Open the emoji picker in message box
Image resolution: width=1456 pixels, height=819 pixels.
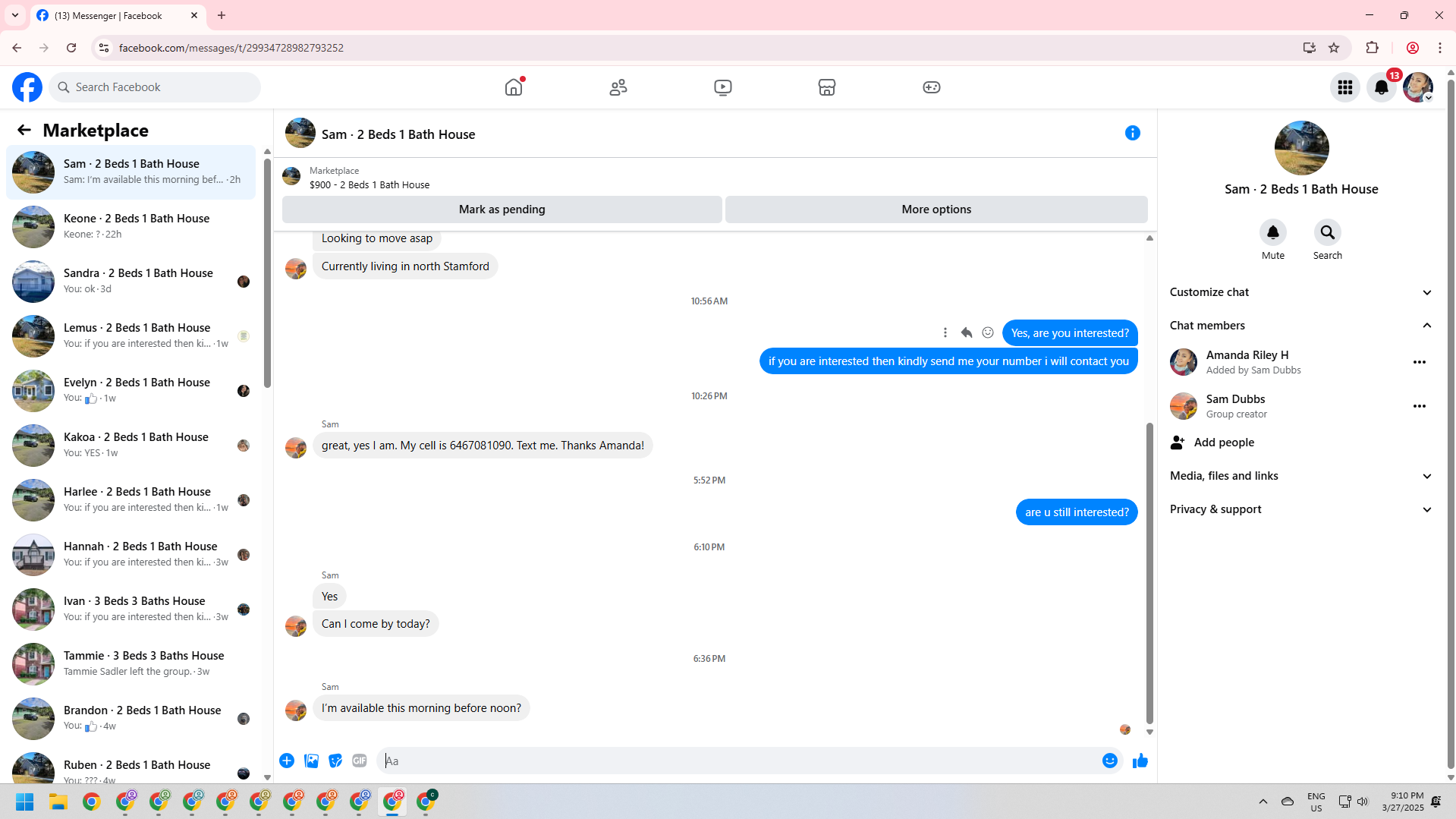click(1110, 761)
